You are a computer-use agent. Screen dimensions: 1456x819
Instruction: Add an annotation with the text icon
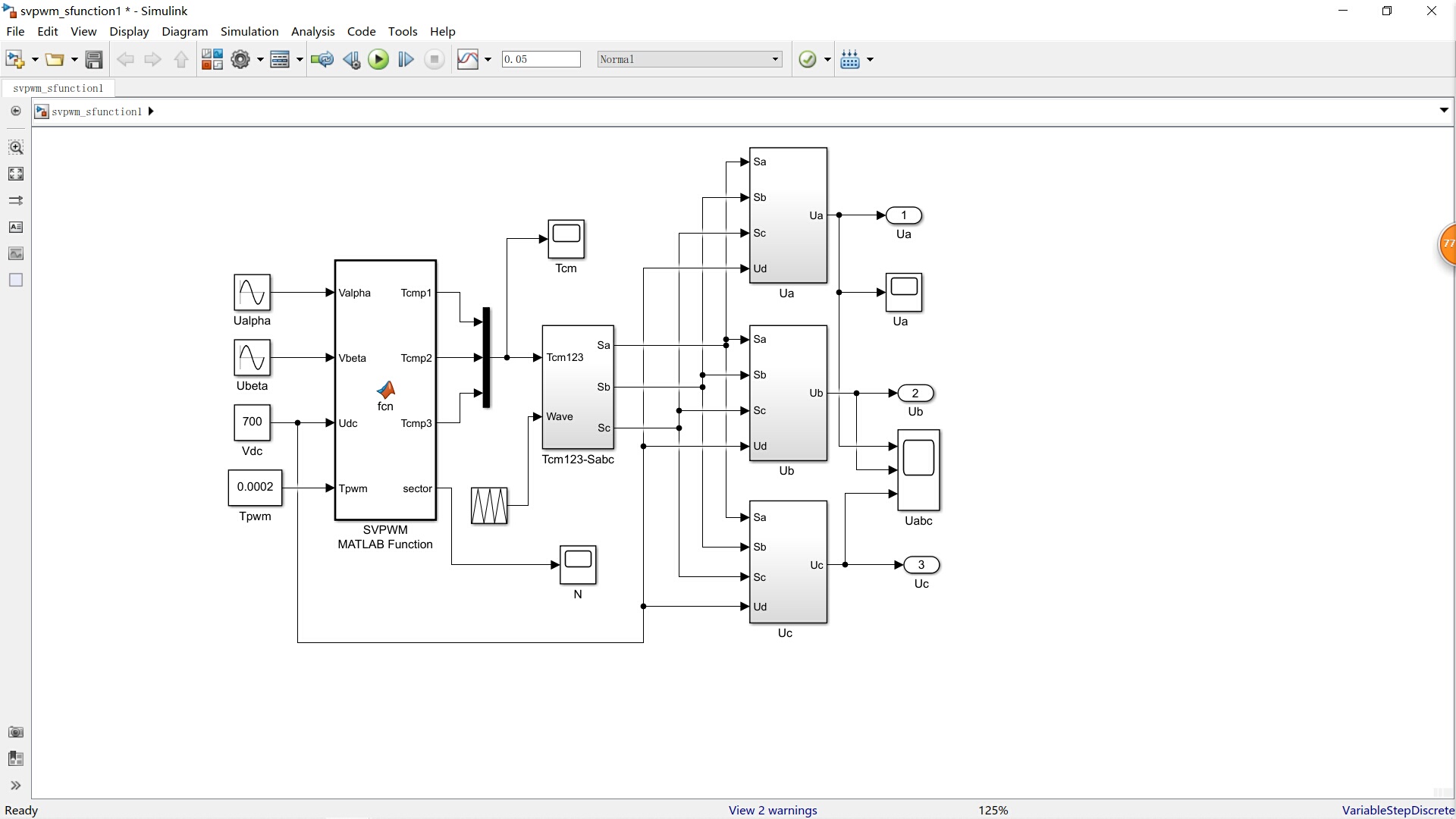[x=16, y=227]
